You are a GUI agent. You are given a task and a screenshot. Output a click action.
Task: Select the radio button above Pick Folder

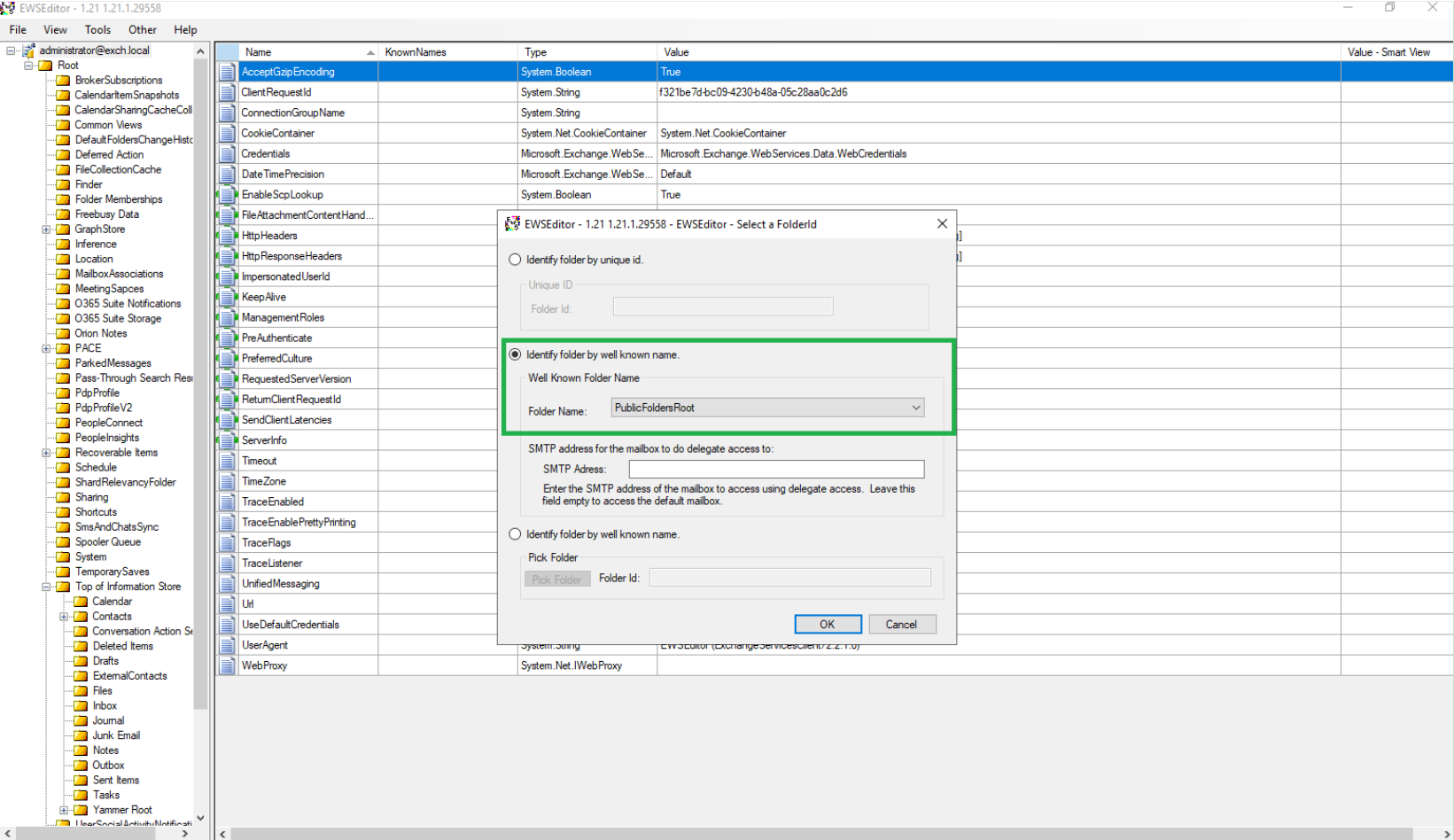click(515, 534)
